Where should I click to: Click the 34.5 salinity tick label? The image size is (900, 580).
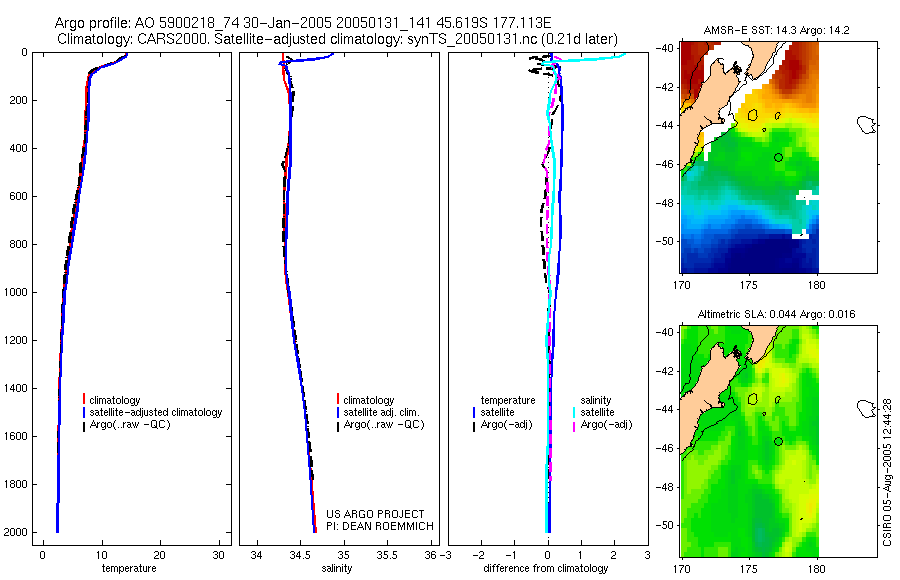point(300,555)
